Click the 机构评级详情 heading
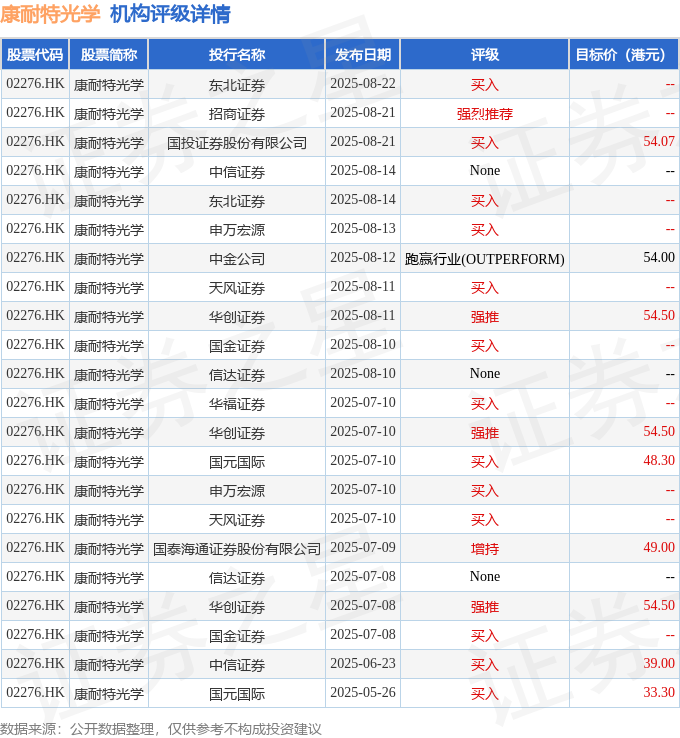 tap(170, 14)
